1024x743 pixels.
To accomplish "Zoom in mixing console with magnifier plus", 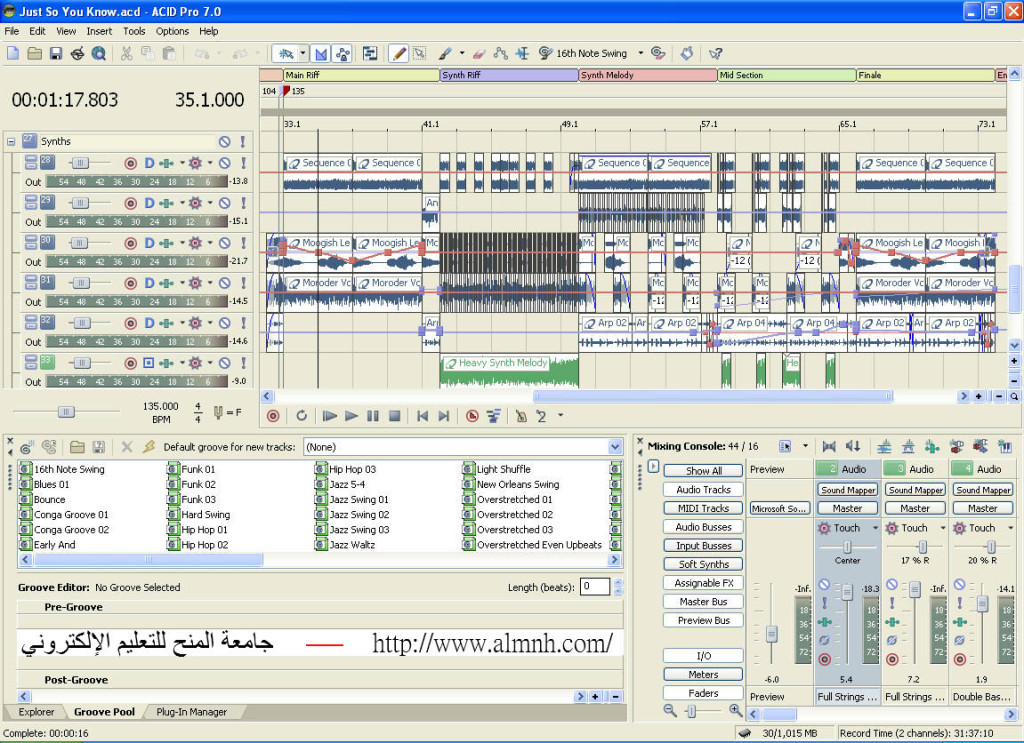I will point(735,710).
